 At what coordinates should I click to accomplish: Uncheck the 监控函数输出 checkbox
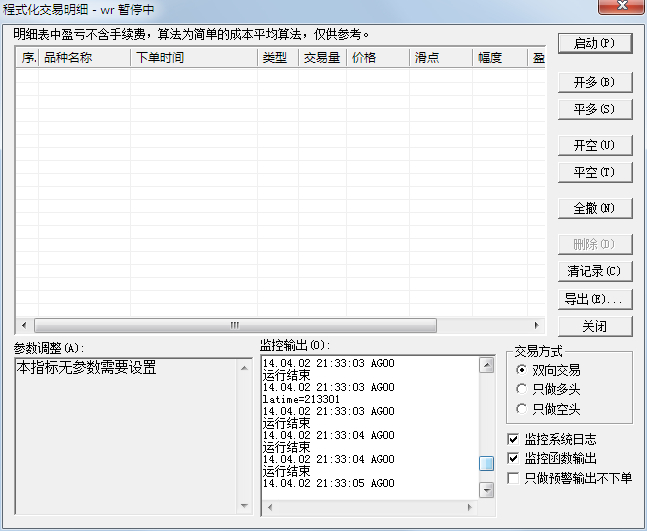tap(513, 458)
